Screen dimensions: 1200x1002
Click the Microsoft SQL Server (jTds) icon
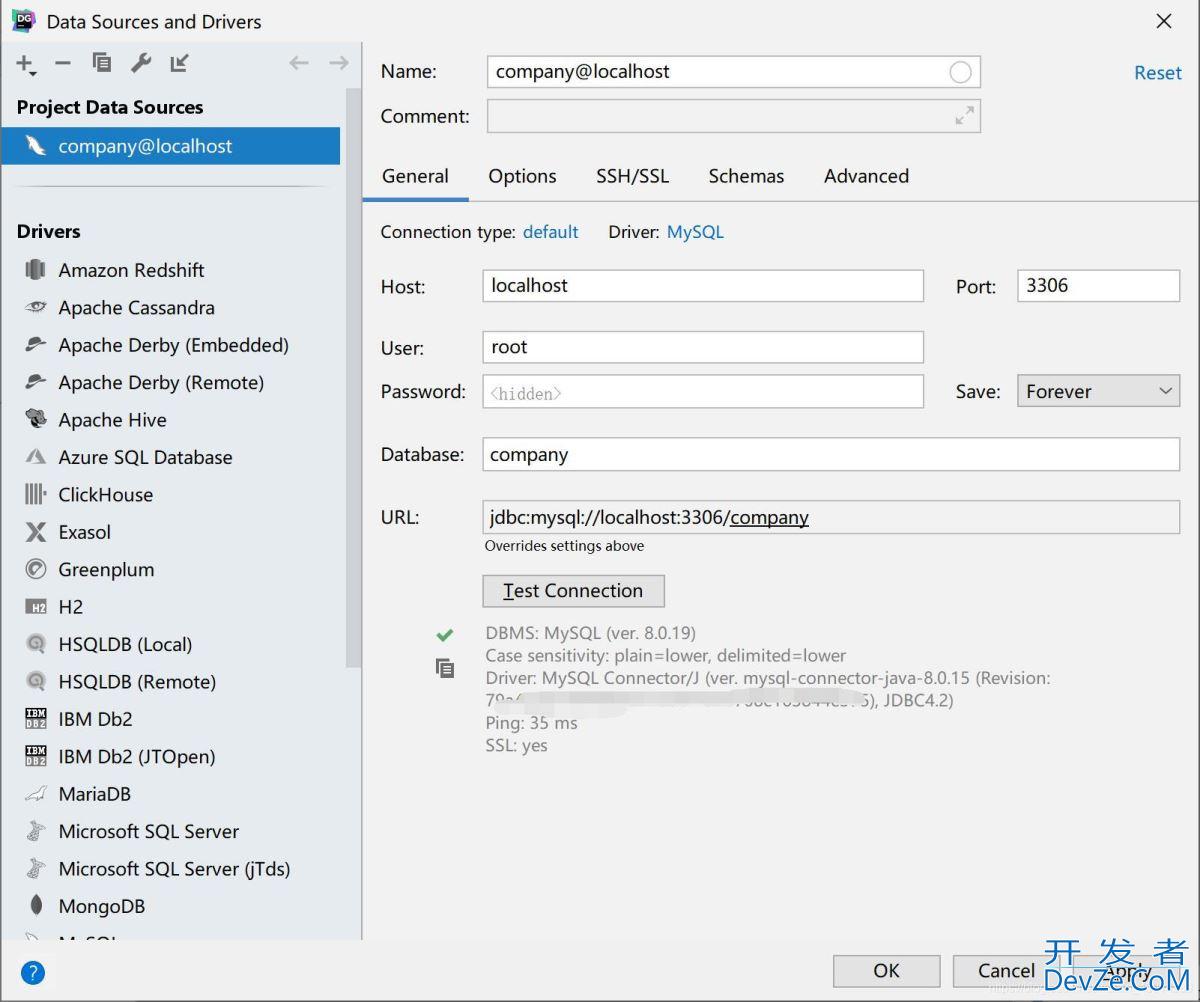(x=36, y=868)
